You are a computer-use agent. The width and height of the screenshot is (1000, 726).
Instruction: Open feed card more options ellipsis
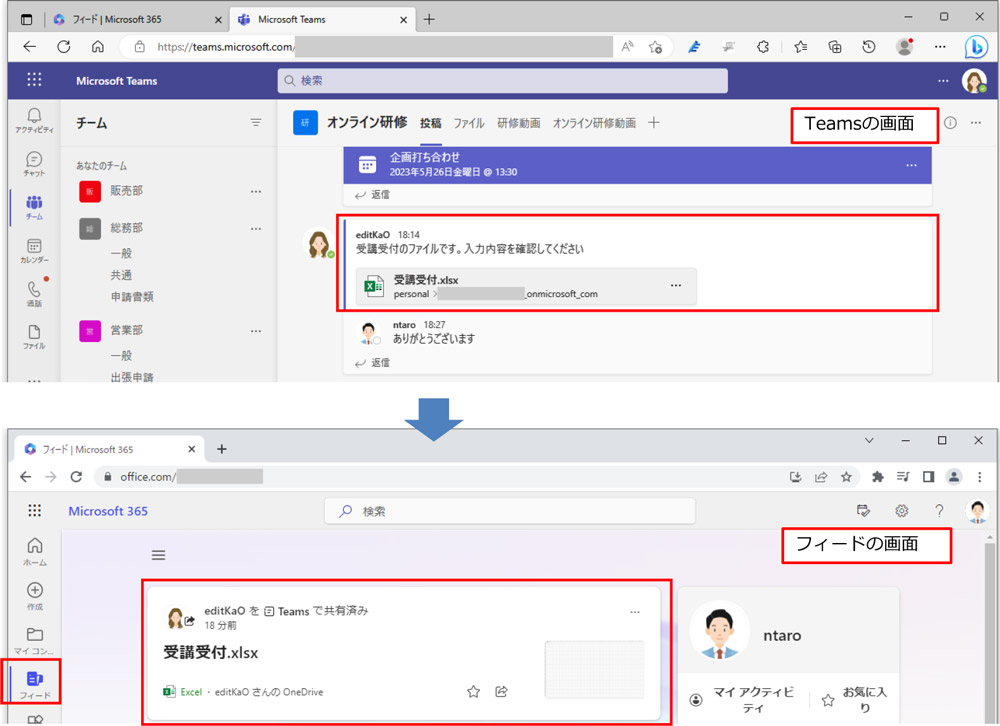(635, 612)
